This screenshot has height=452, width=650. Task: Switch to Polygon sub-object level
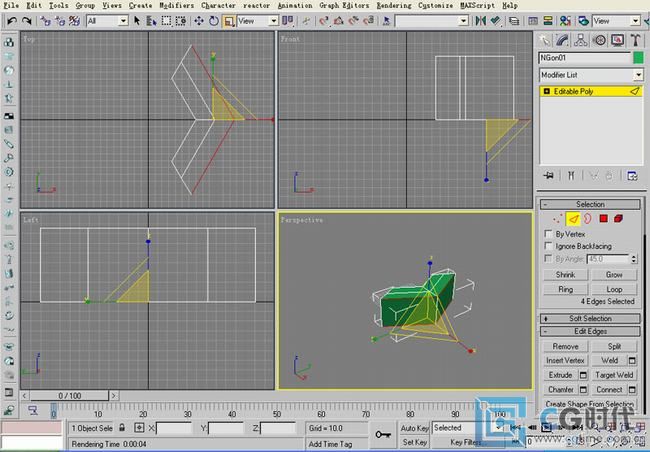tap(604, 219)
